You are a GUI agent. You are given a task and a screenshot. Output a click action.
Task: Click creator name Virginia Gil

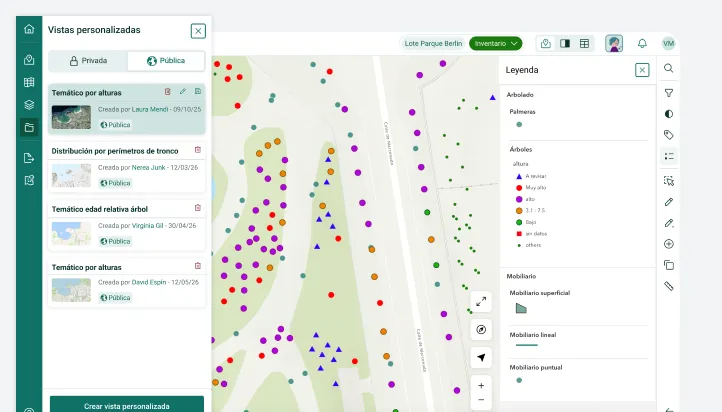point(147,226)
